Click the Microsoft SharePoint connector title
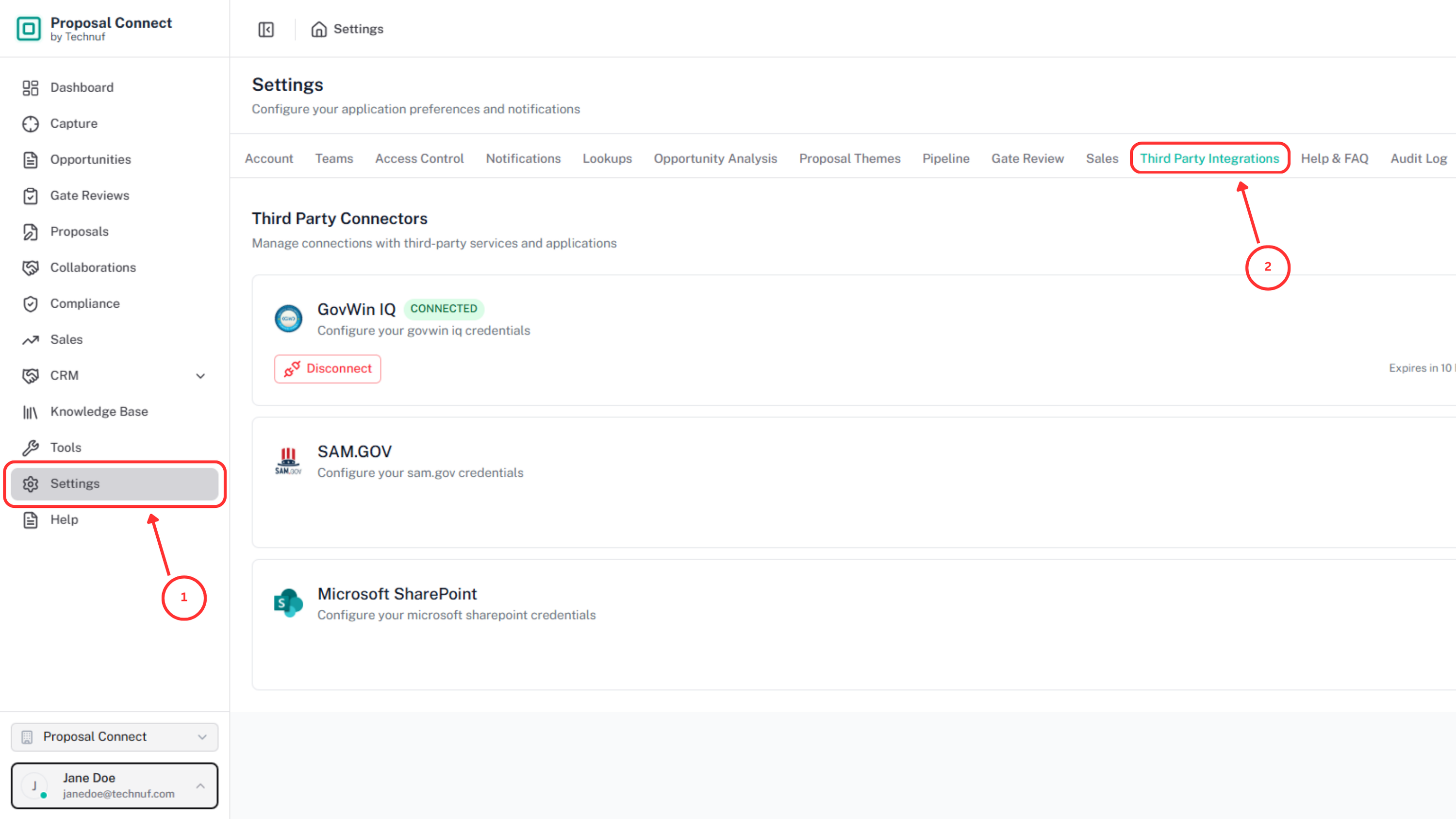 [397, 594]
